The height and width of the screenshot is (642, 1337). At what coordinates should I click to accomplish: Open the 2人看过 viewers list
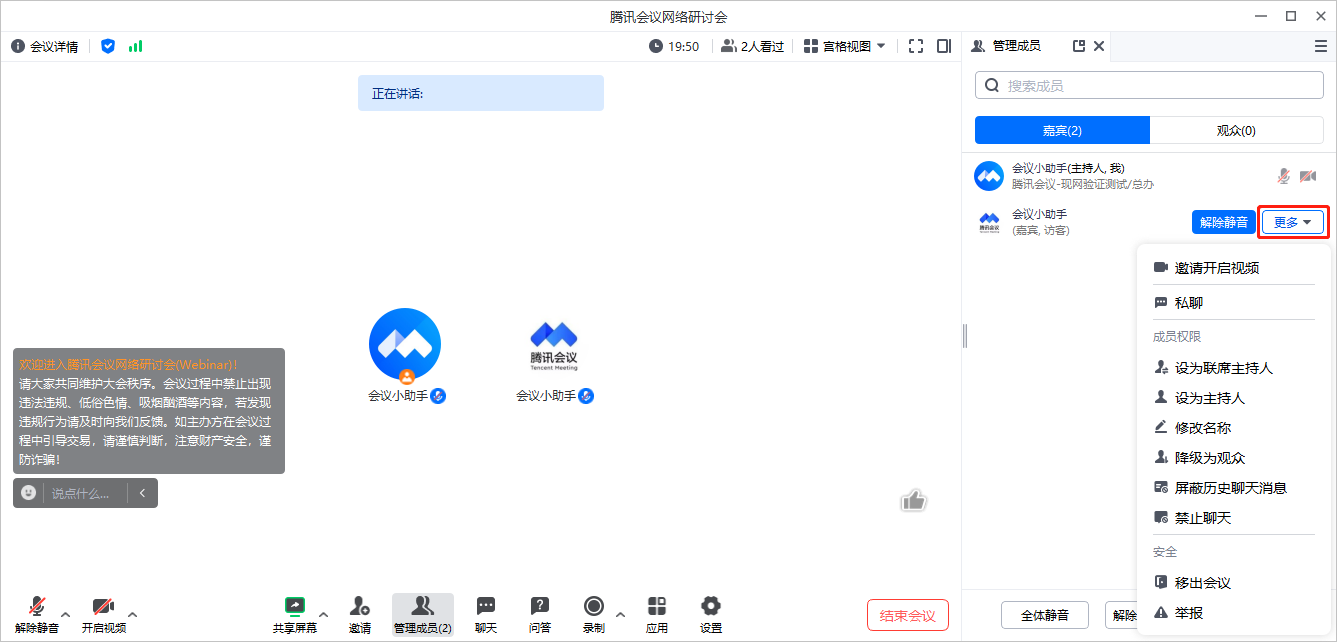point(752,46)
